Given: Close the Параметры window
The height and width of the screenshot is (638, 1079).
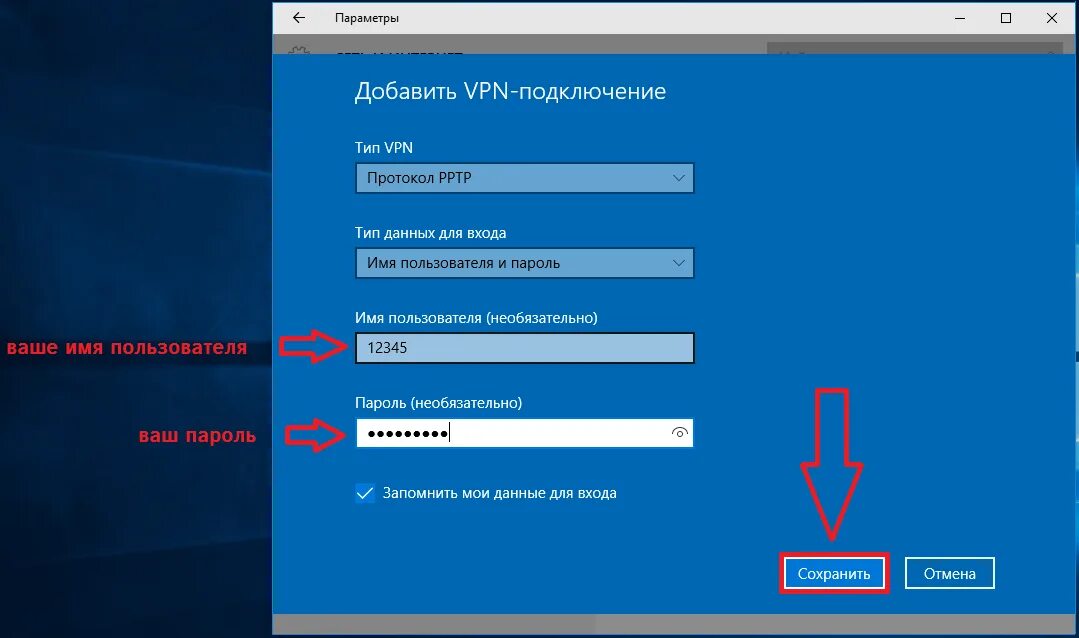Looking at the screenshot, I should [x=1052, y=18].
